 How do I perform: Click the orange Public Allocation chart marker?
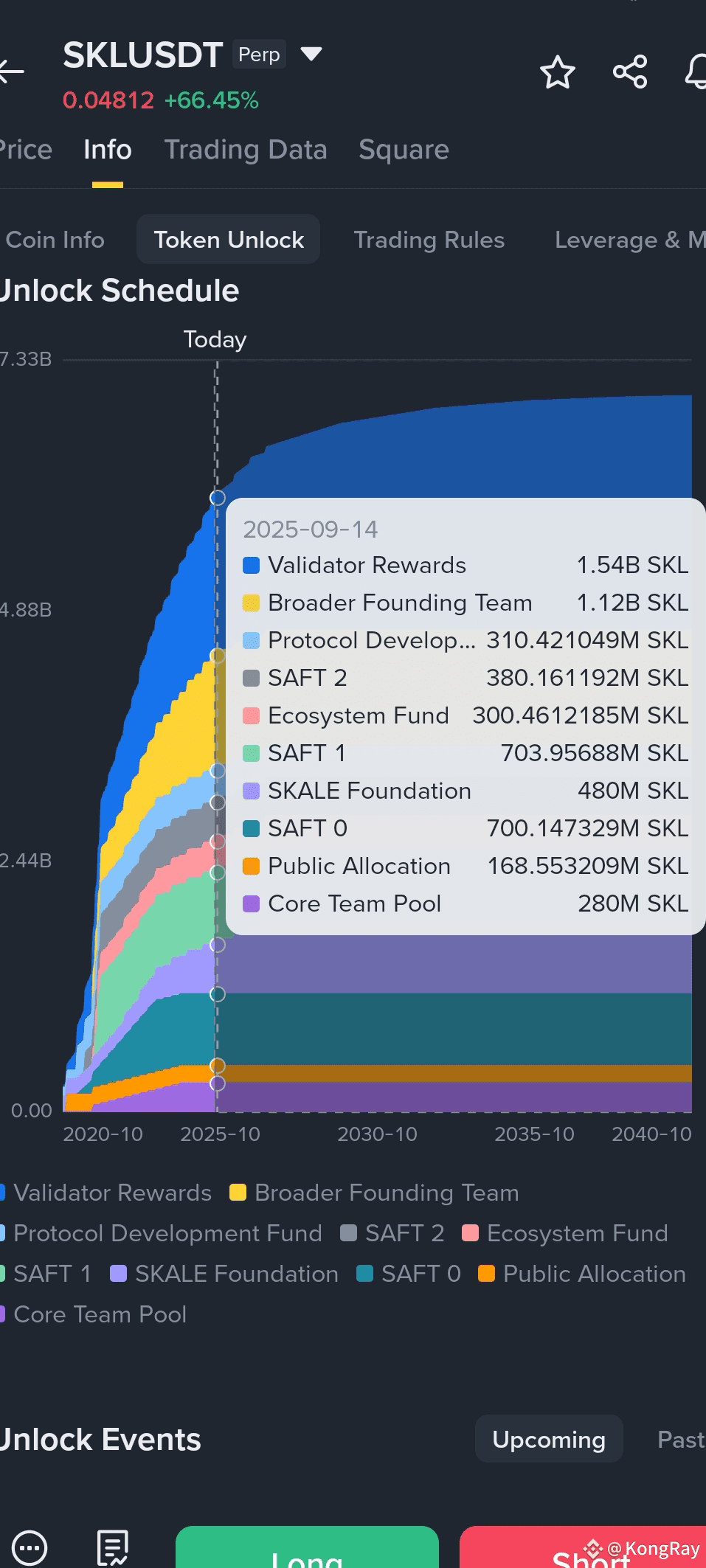(217, 1065)
